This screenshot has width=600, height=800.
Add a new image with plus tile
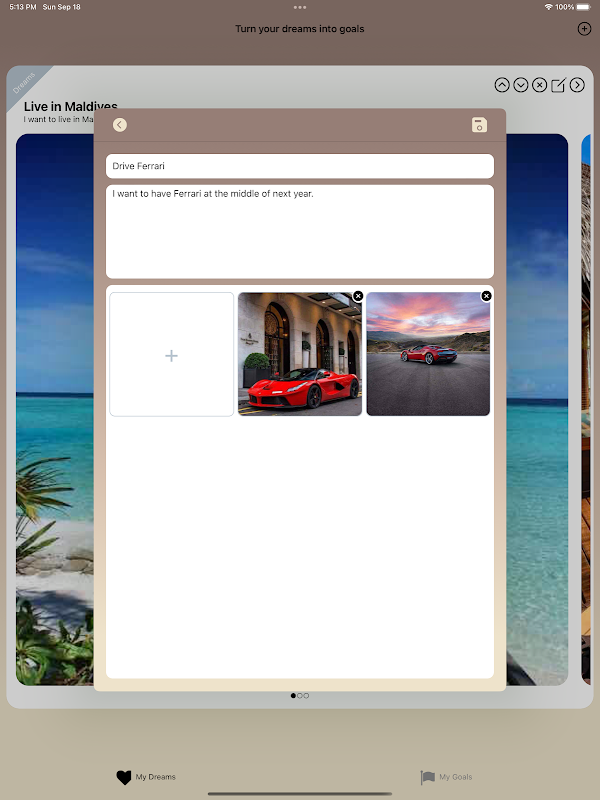(171, 355)
